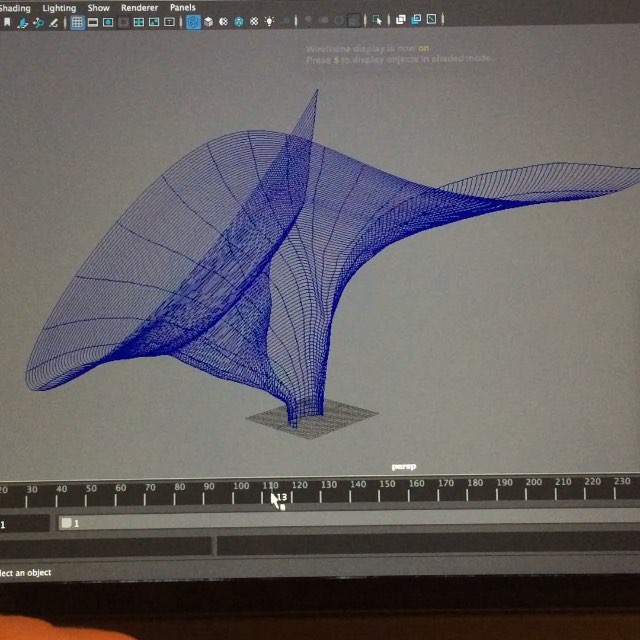Enable wireframe display cube icon

point(193,22)
